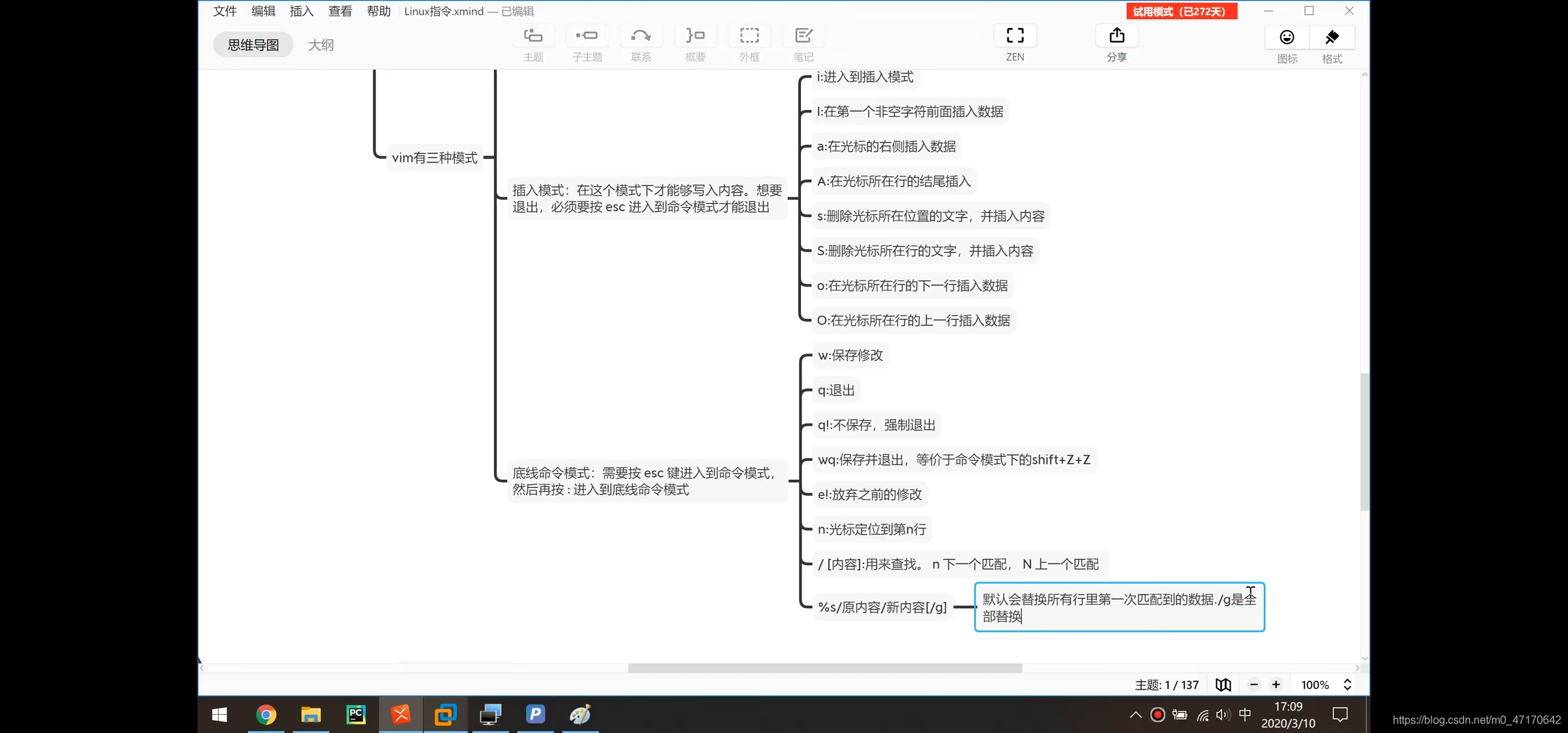Toggle the map overview icon in status bar
Image resolution: width=1568 pixels, height=733 pixels.
tap(1223, 685)
